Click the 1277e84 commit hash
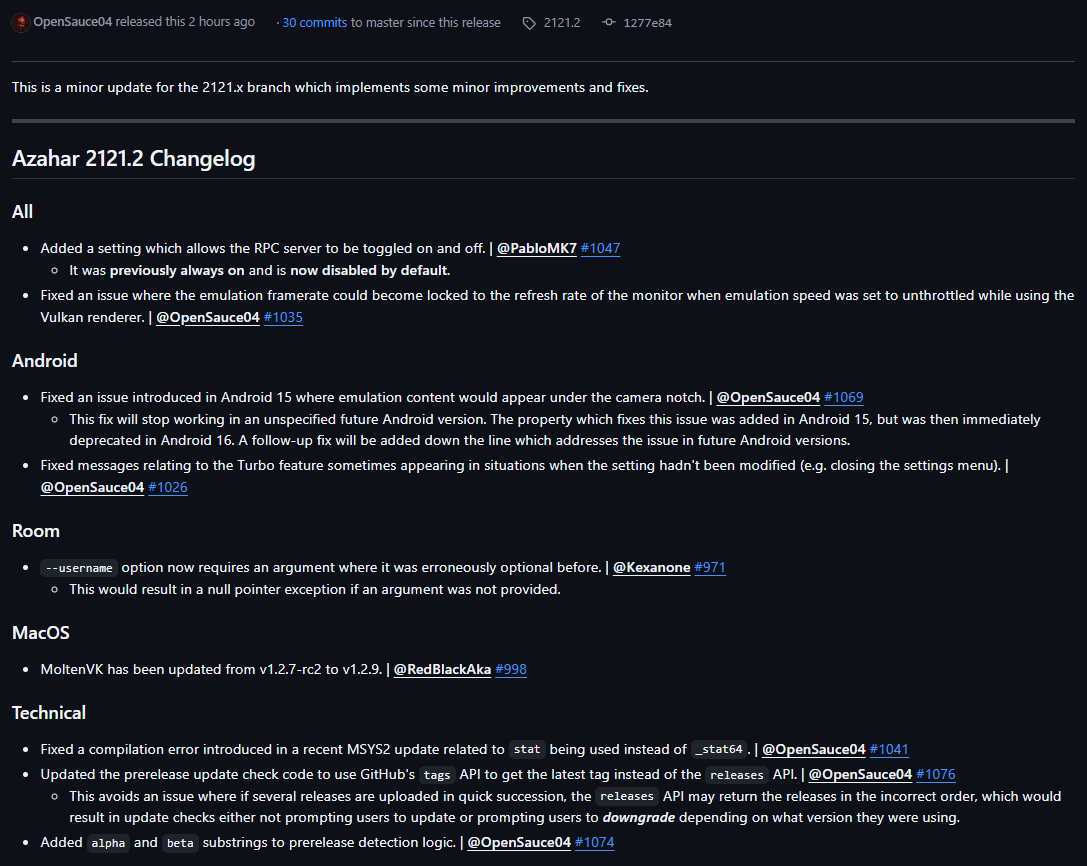This screenshot has height=866, width=1087. click(647, 23)
